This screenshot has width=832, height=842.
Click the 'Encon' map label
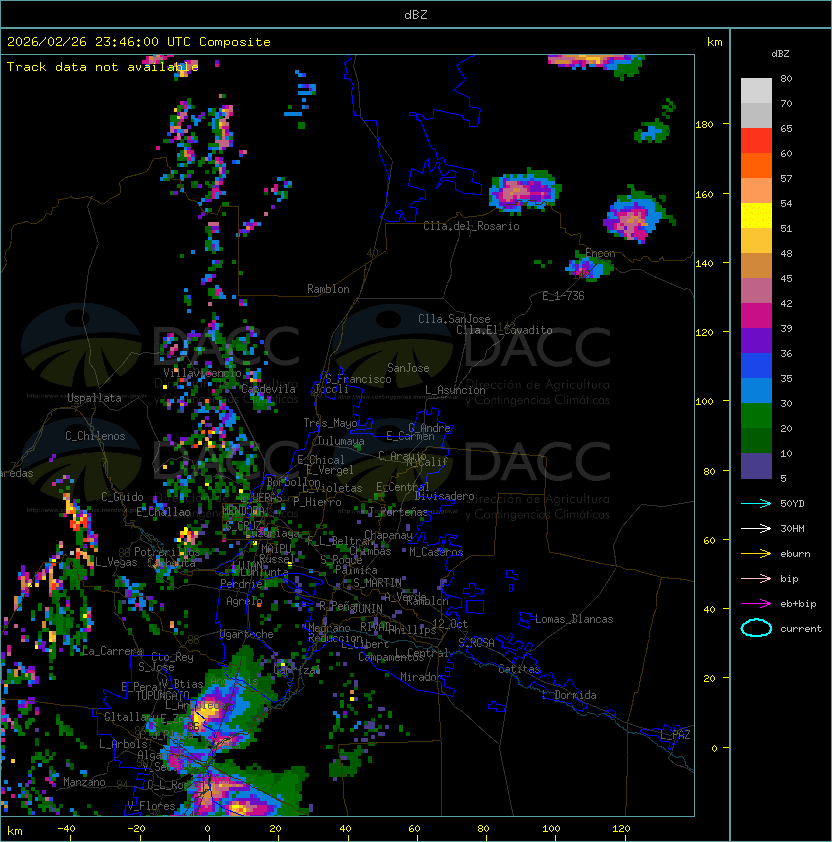click(x=600, y=253)
